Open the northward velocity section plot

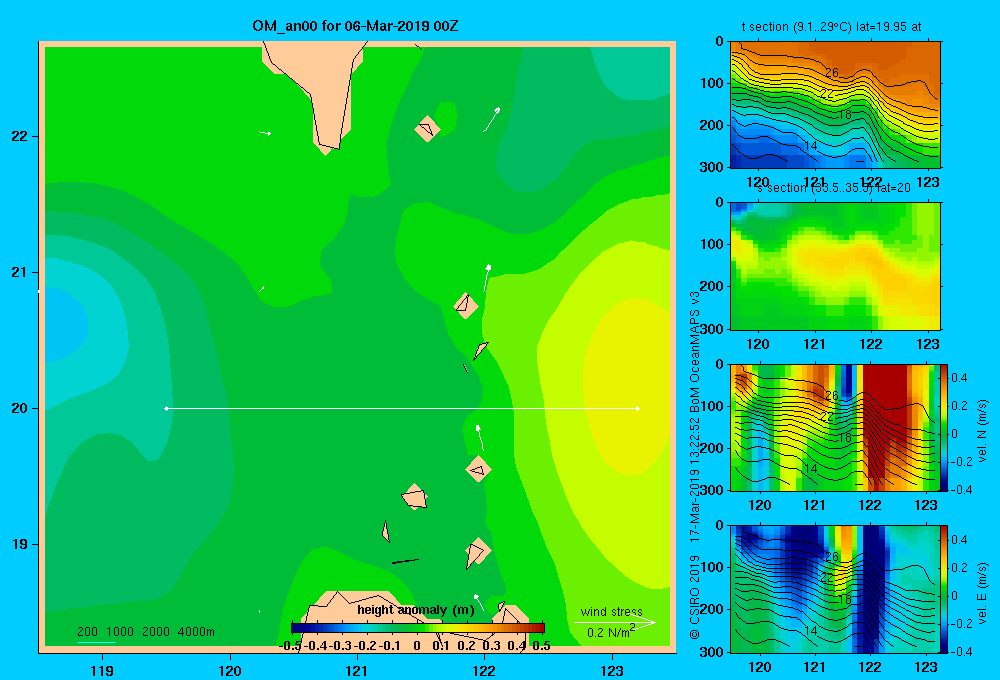(835, 427)
